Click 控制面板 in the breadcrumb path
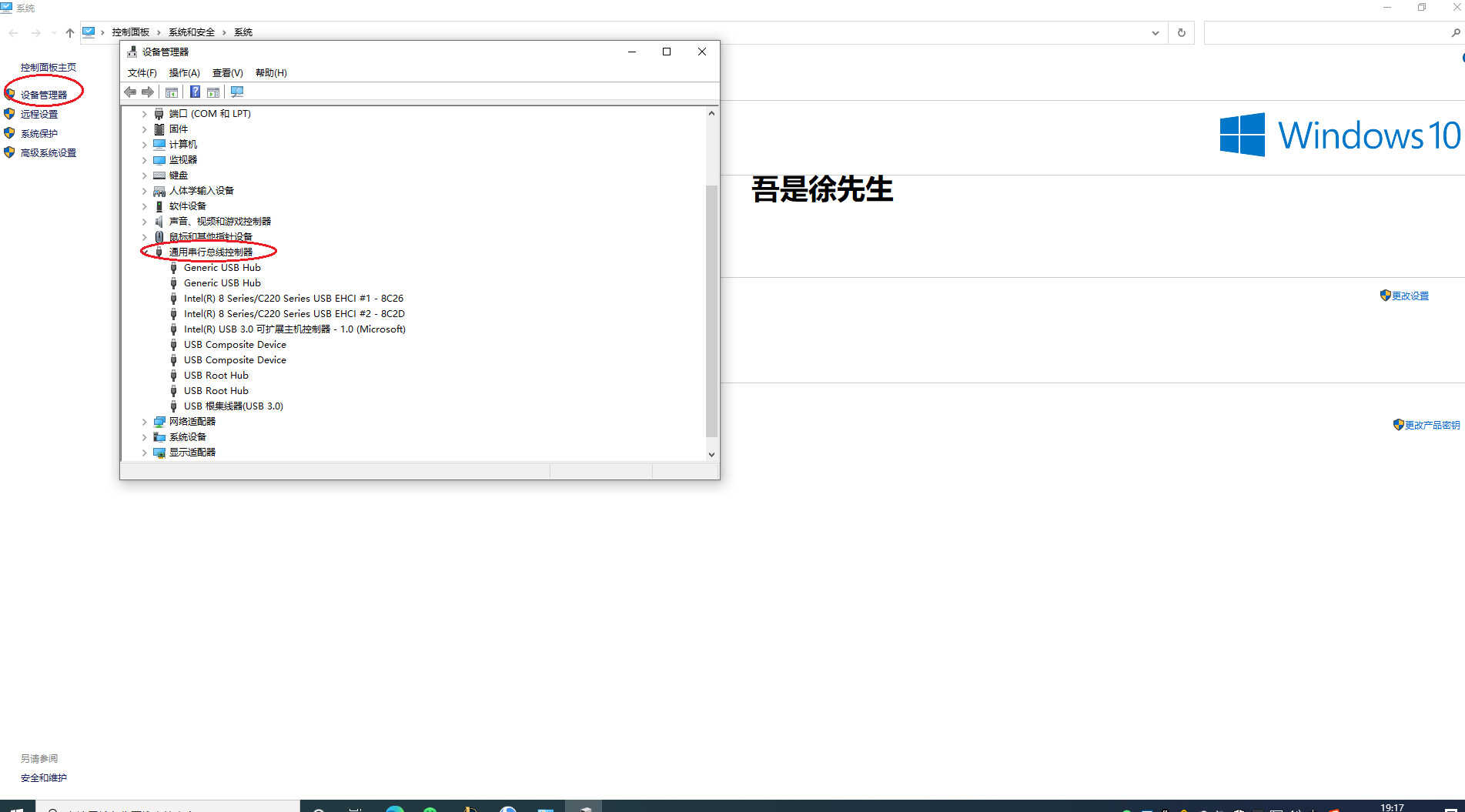This screenshot has height=812, width=1465. pos(131,32)
